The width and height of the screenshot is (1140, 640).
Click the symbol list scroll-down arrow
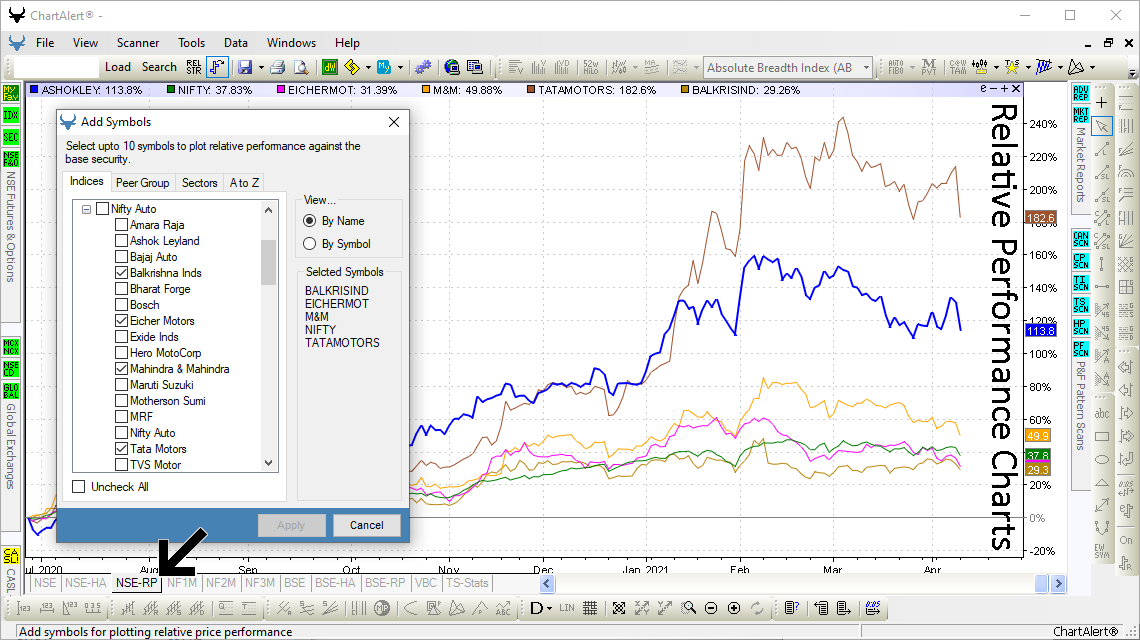[x=268, y=463]
